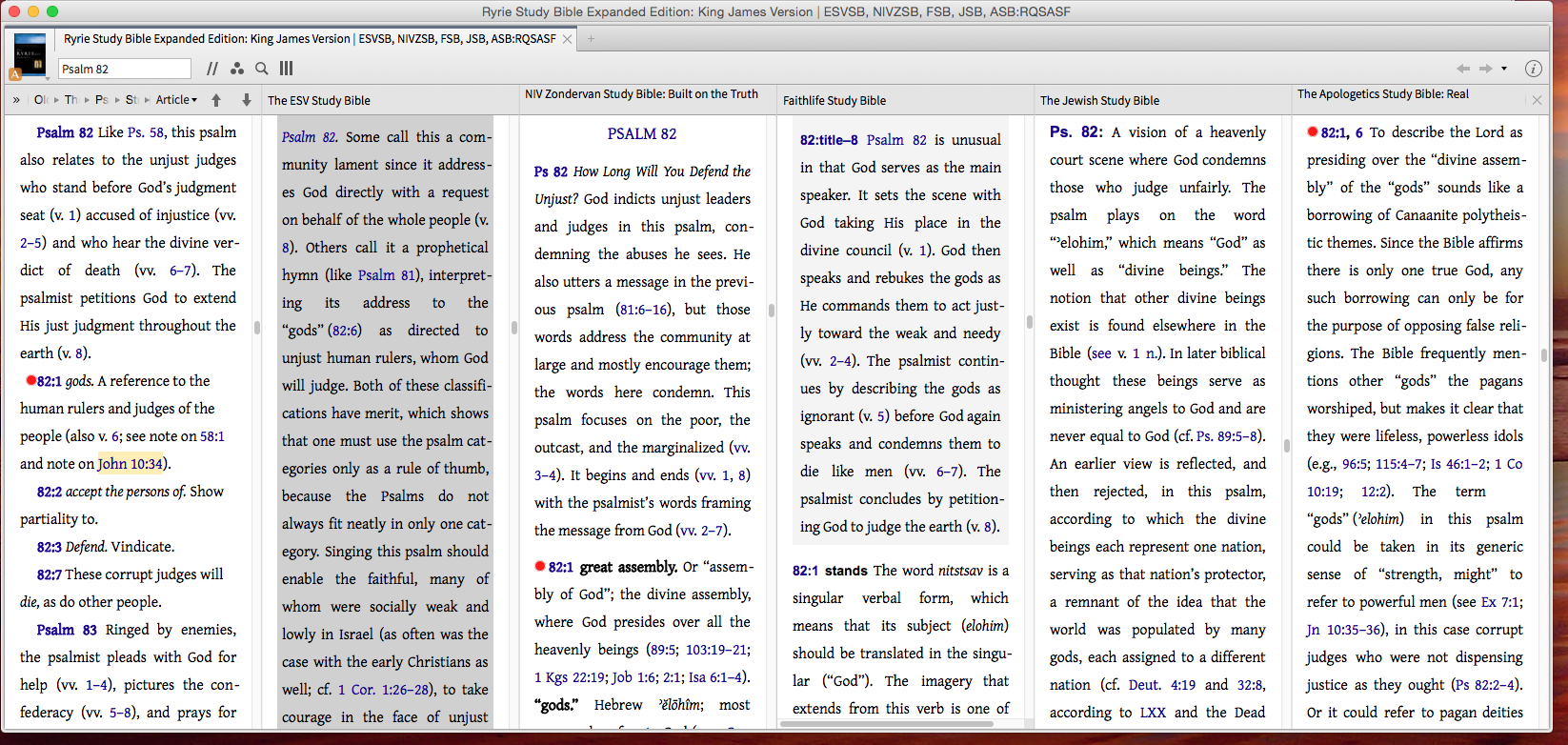1568x745 pixels.
Task: Select The ESV Study Bible column header
Action: pyautogui.click(x=319, y=100)
